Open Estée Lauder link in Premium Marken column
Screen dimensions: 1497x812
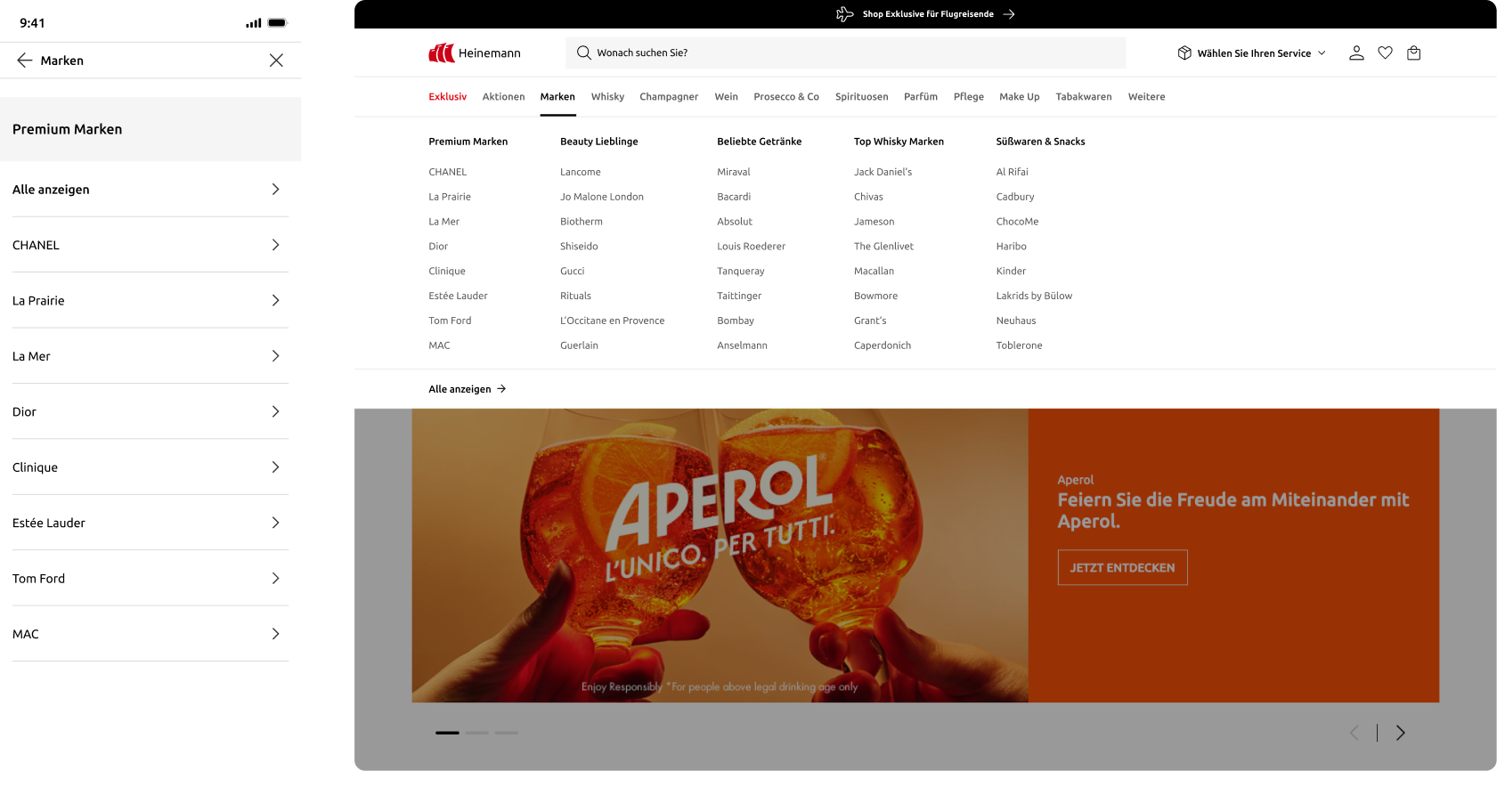point(458,296)
